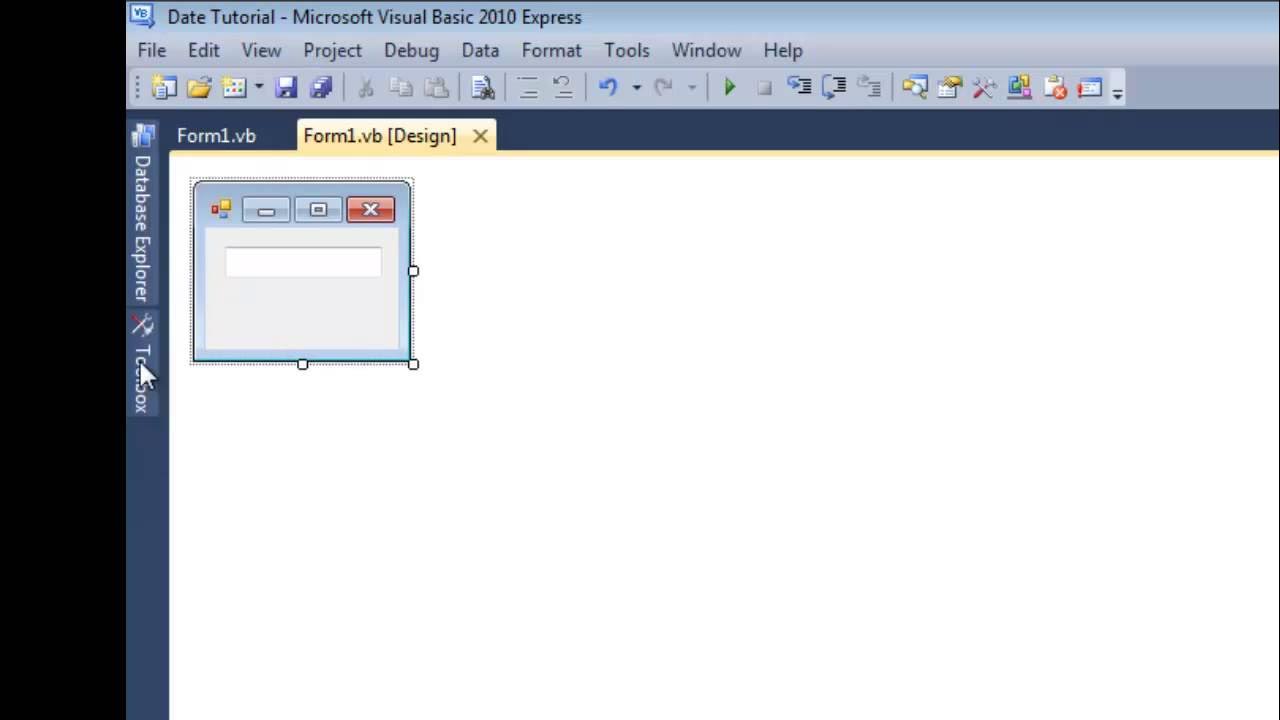Click the Step Over icon
The image size is (1280, 720).
click(834, 88)
